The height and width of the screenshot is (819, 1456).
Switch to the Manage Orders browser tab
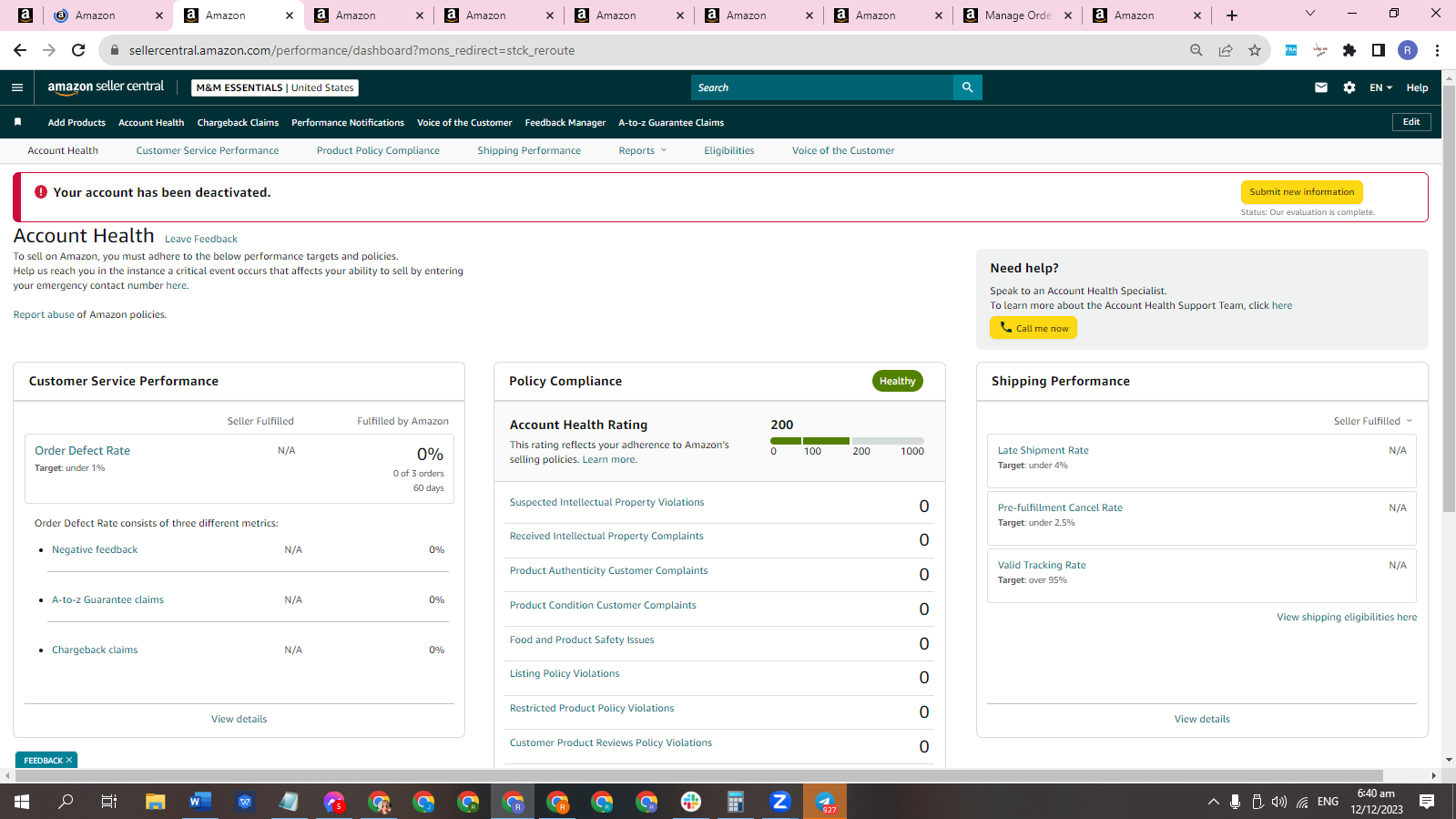pyautogui.click(x=1018, y=15)
